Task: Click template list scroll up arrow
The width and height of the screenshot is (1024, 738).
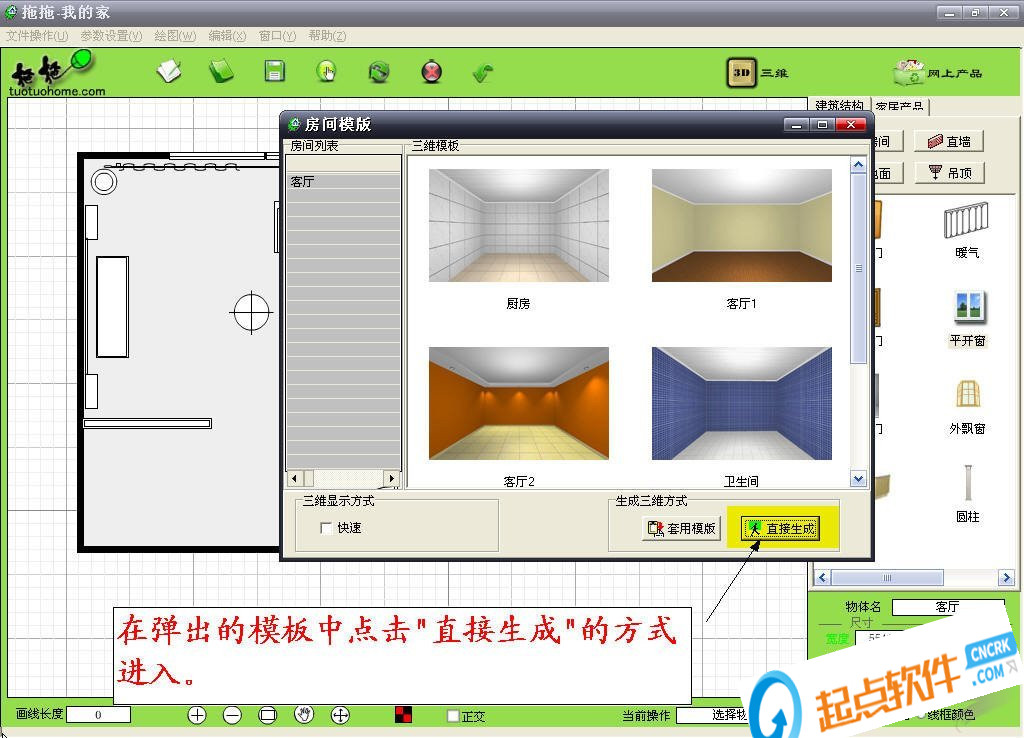Action: (858, 165)
